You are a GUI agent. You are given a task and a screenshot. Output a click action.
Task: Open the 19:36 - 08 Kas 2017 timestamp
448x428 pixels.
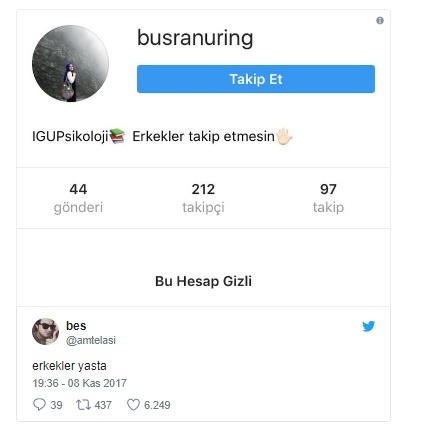[79, 383]
